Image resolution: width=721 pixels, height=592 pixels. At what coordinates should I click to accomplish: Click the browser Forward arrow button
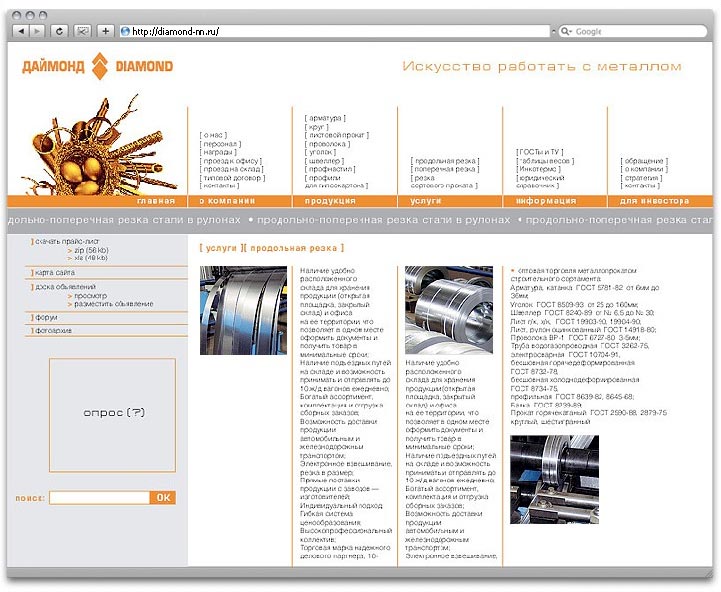tap(36, 31)
